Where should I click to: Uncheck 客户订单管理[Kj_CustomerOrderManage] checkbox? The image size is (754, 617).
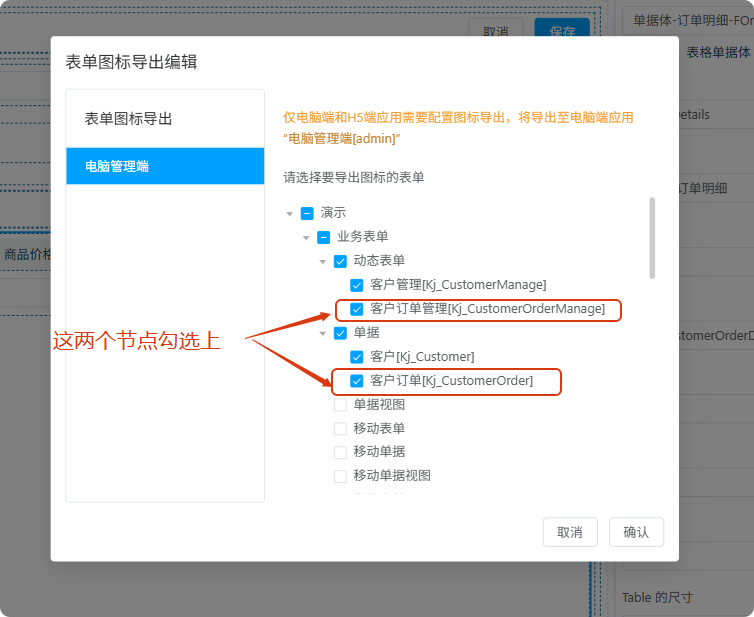(x=357, y=309)
